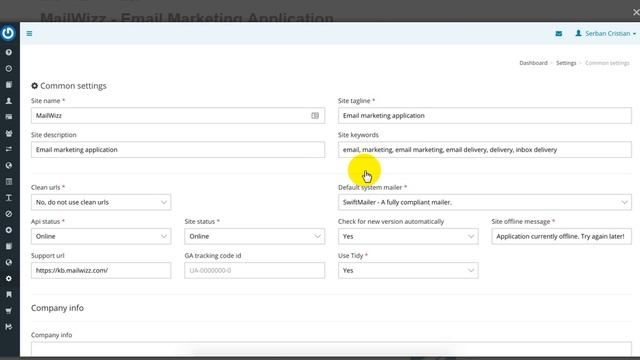Click the Company info section heading
Image resolution: width=640 pixels, height=360 pixels.
(x=57, y=308)
